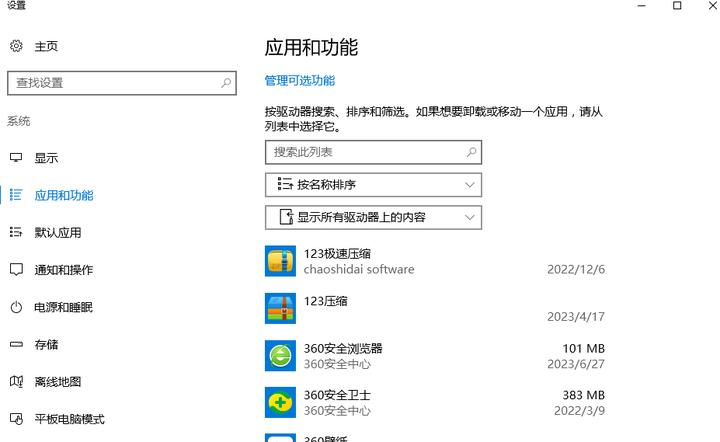
Task: Select 应用和功能 in the sidebar
Action: point(64,195)
